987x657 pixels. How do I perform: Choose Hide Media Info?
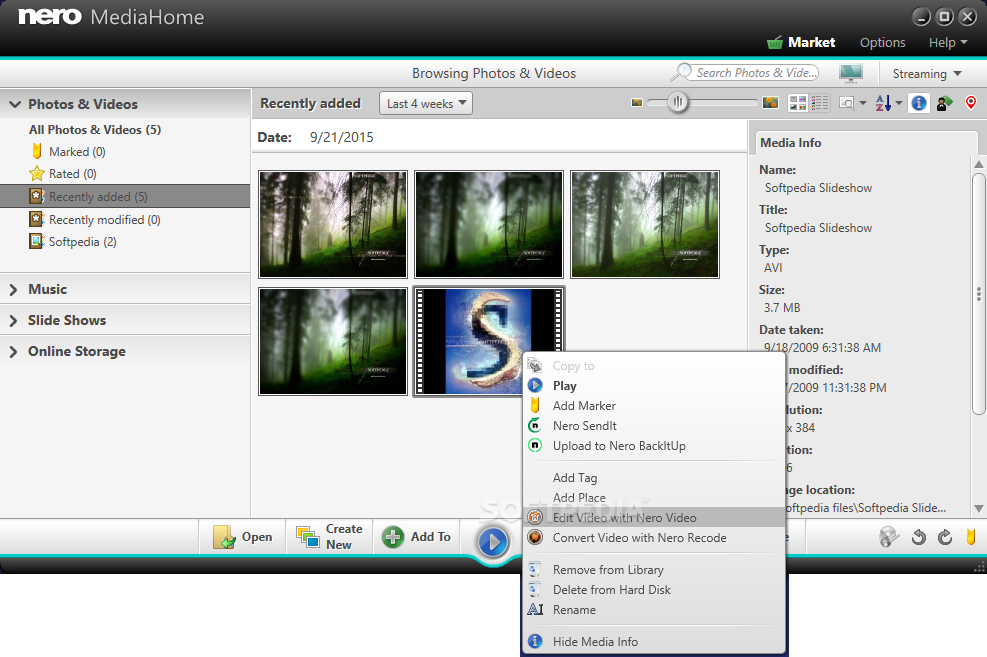pyautogui.click(x=655, y=641)
